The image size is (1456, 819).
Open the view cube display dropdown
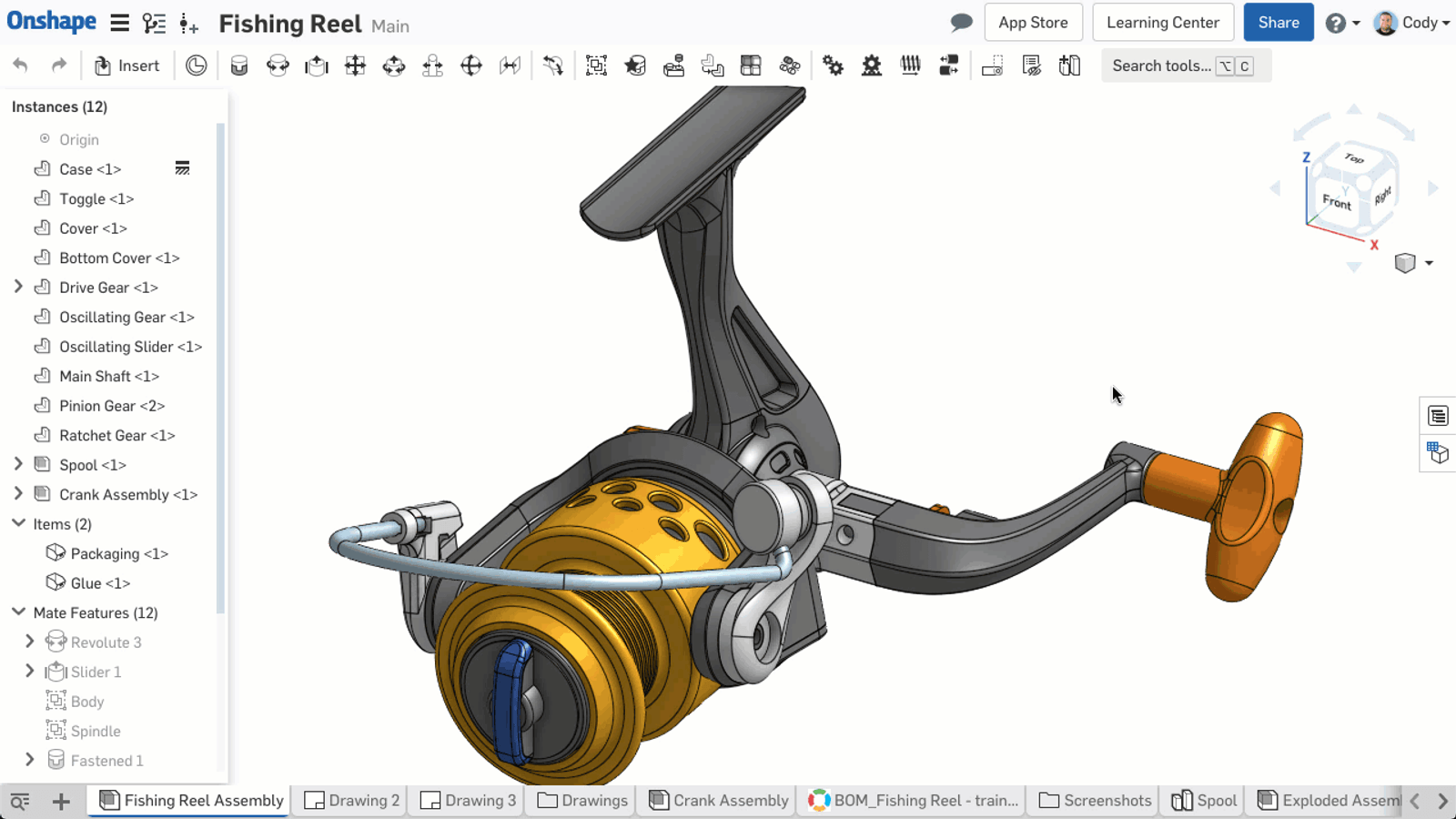tap(1429, 263)
